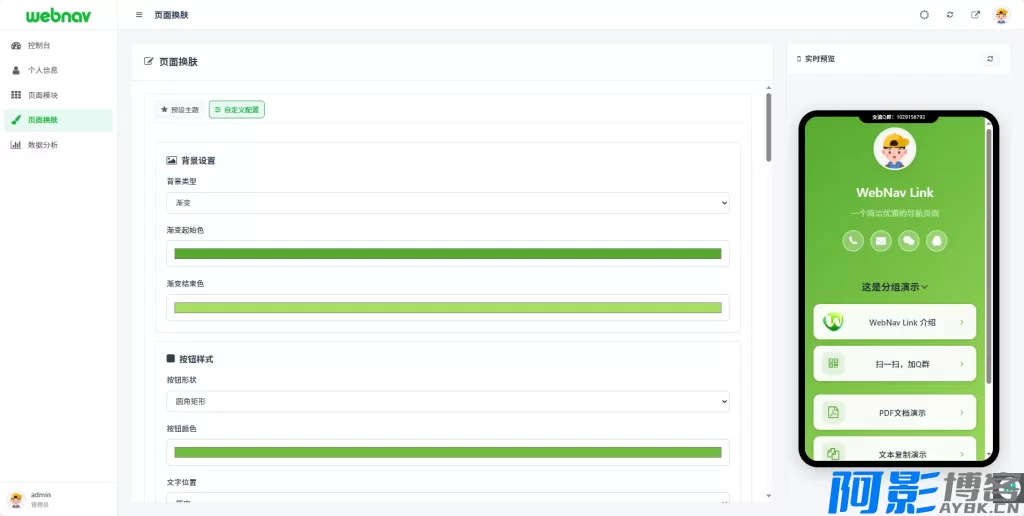
Task: Click the theme mode icon in header
Action: (x=924, y=15)
